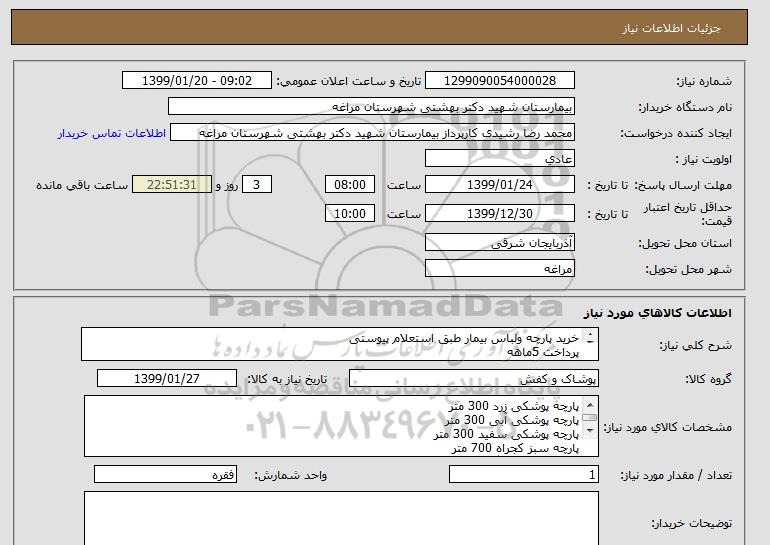Click the validity time field 10:00
The height and width of the screenshot is (545, 770).
click(350, 214)
